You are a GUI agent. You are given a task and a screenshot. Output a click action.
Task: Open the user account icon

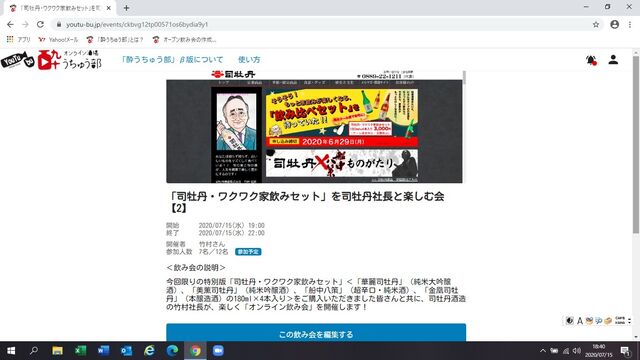pos(613,60)
